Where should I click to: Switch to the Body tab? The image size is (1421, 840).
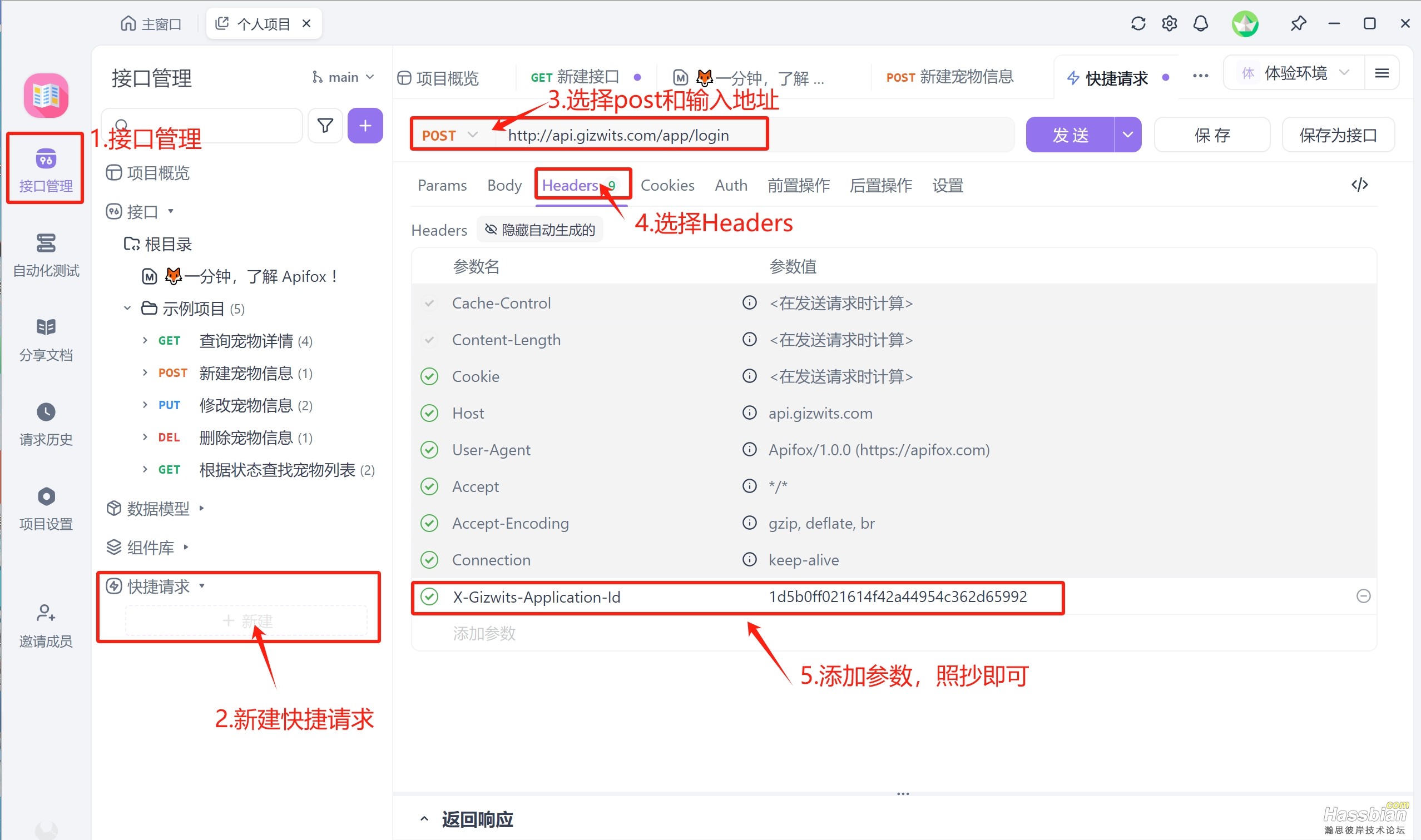click(x=504, y=185)
